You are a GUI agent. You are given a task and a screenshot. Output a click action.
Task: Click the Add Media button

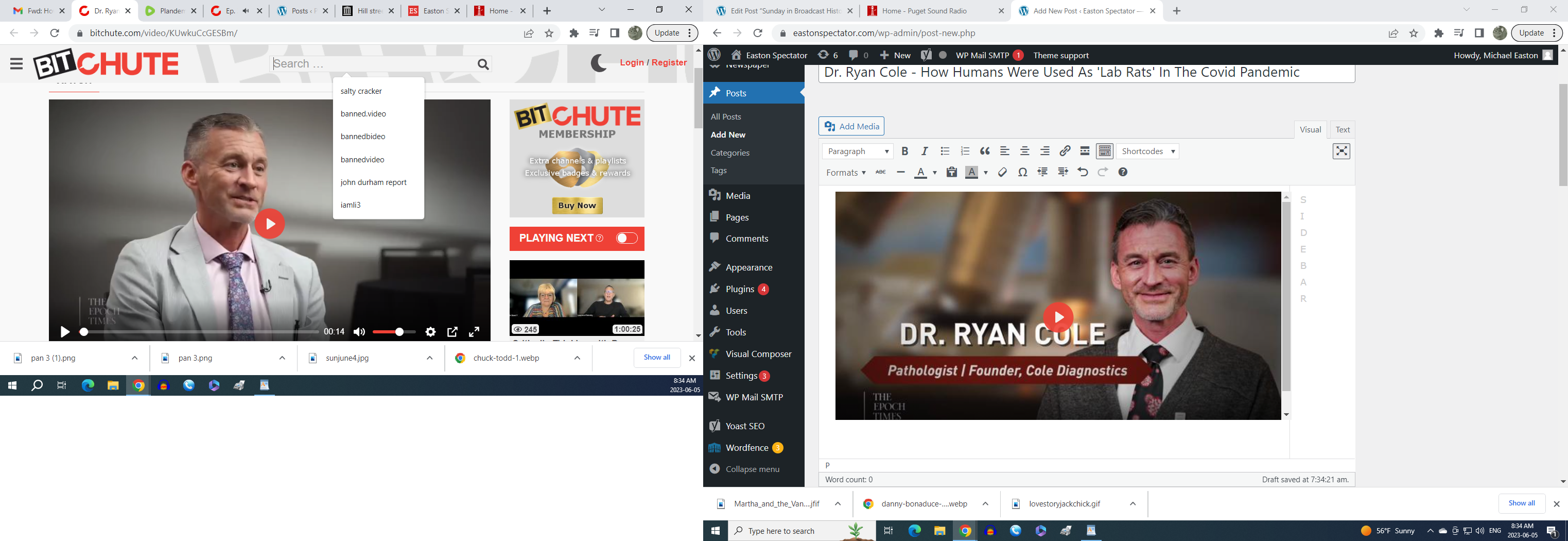pos(851,126)
